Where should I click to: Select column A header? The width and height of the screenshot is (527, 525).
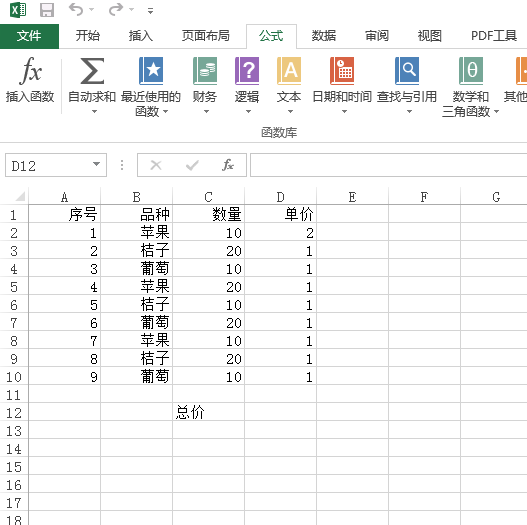point(65,197)
